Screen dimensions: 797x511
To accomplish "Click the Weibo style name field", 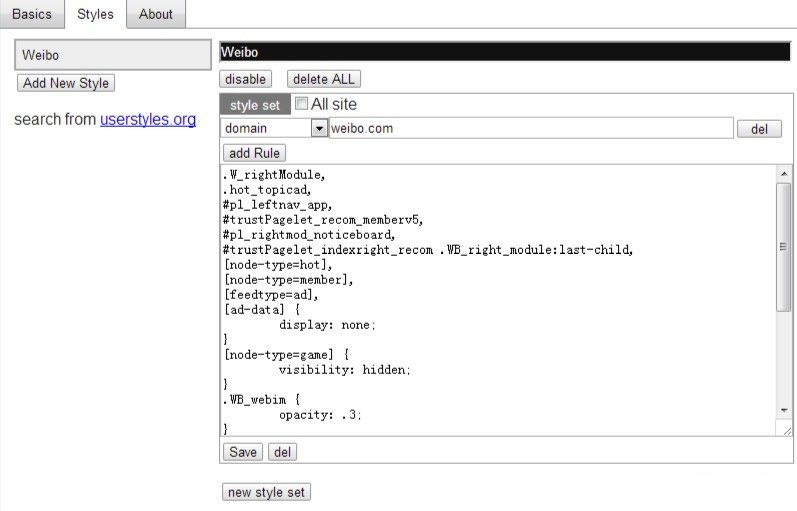I will (x=505, y=53).
